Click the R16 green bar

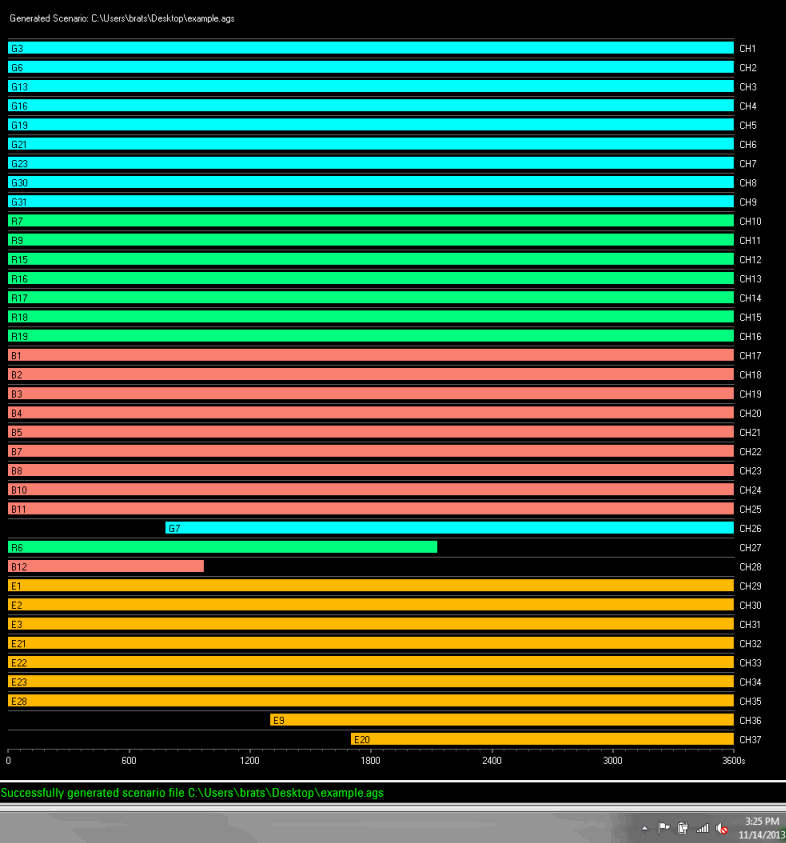click(x=371, y=278)
